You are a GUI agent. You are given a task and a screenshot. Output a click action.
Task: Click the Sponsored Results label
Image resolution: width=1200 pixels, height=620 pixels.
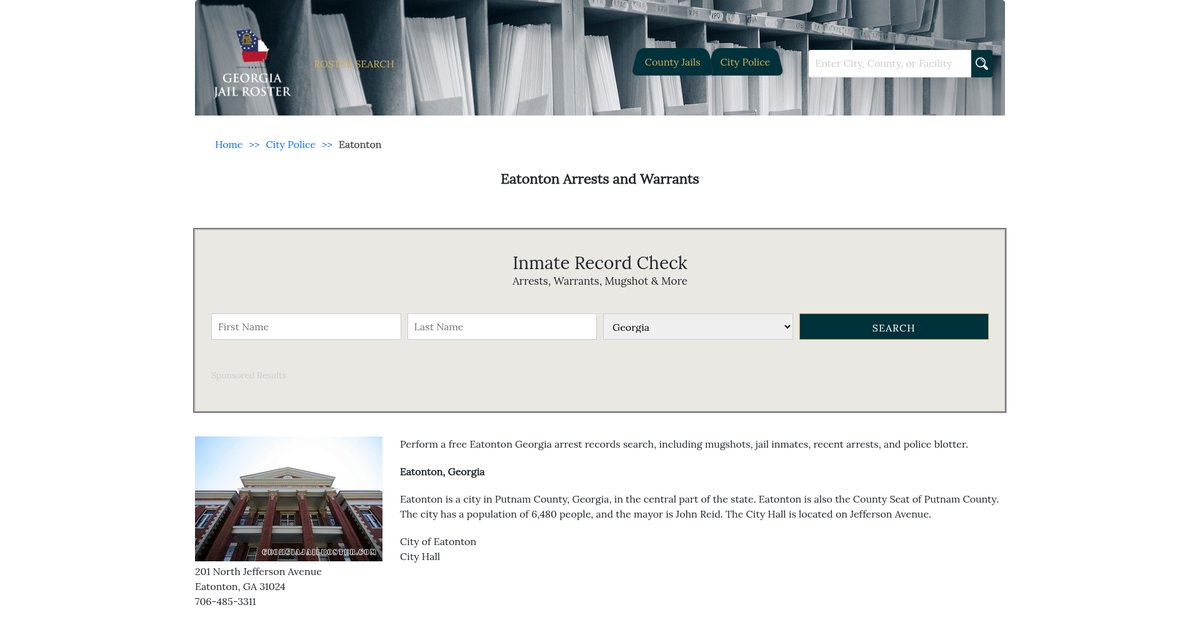coord(248,376)
